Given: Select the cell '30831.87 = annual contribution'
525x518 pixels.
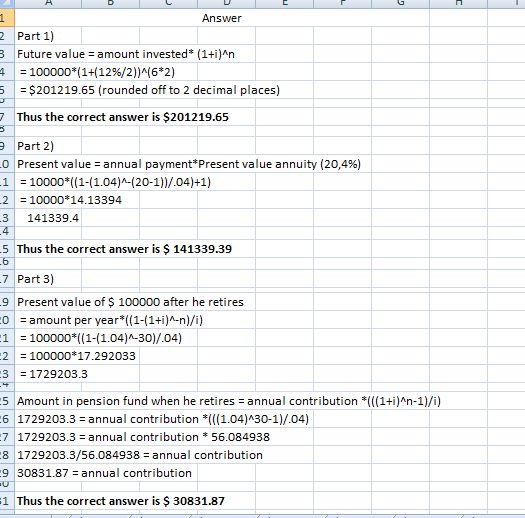Looking at the screenshot, I should point(104,473).
